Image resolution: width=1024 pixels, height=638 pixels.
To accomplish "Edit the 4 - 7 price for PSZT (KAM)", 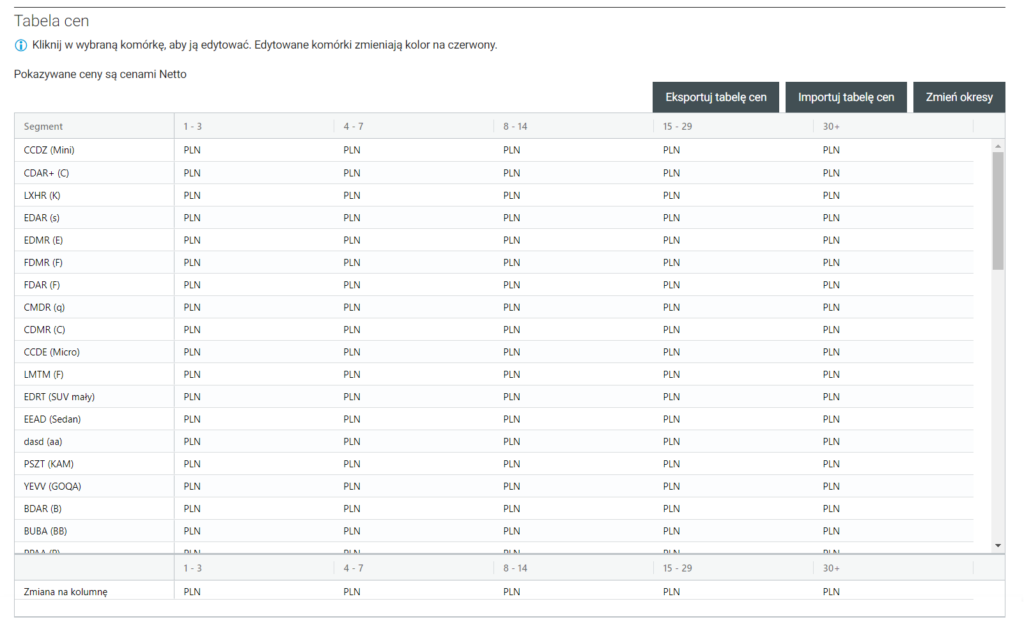I will pyautogui.click(x=414, y=464).
